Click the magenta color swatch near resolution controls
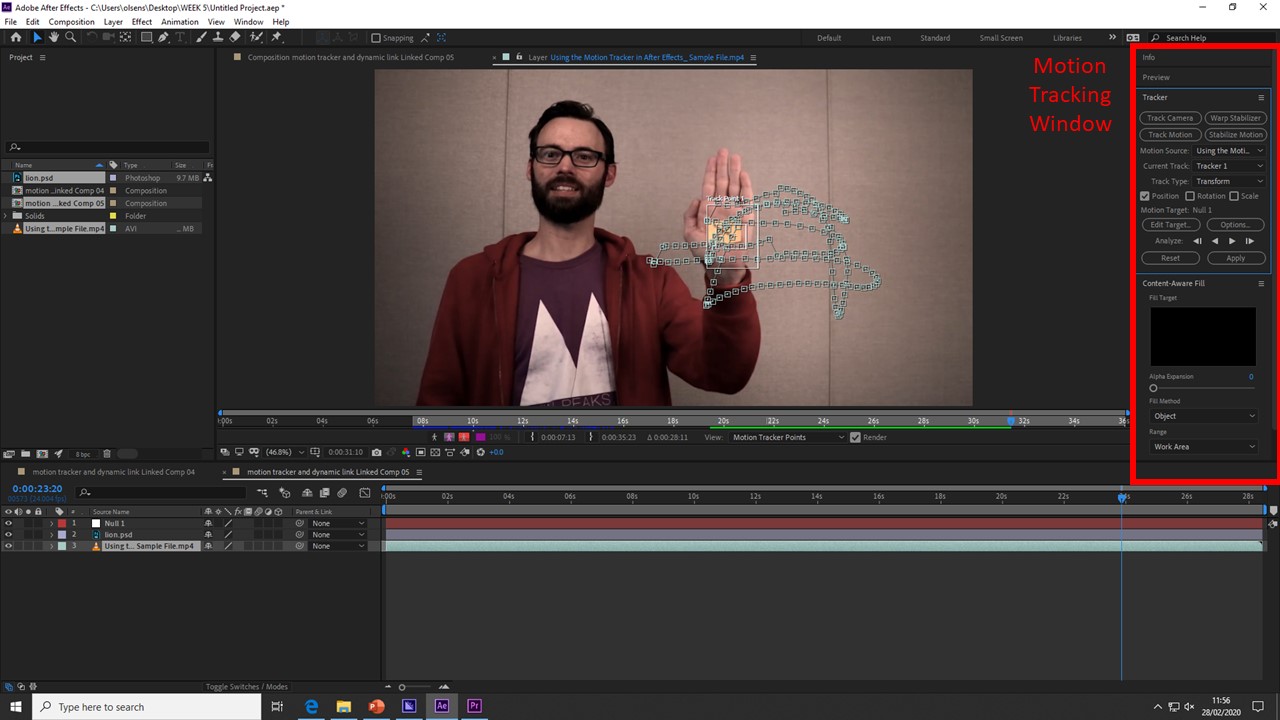 click(480, 437)
